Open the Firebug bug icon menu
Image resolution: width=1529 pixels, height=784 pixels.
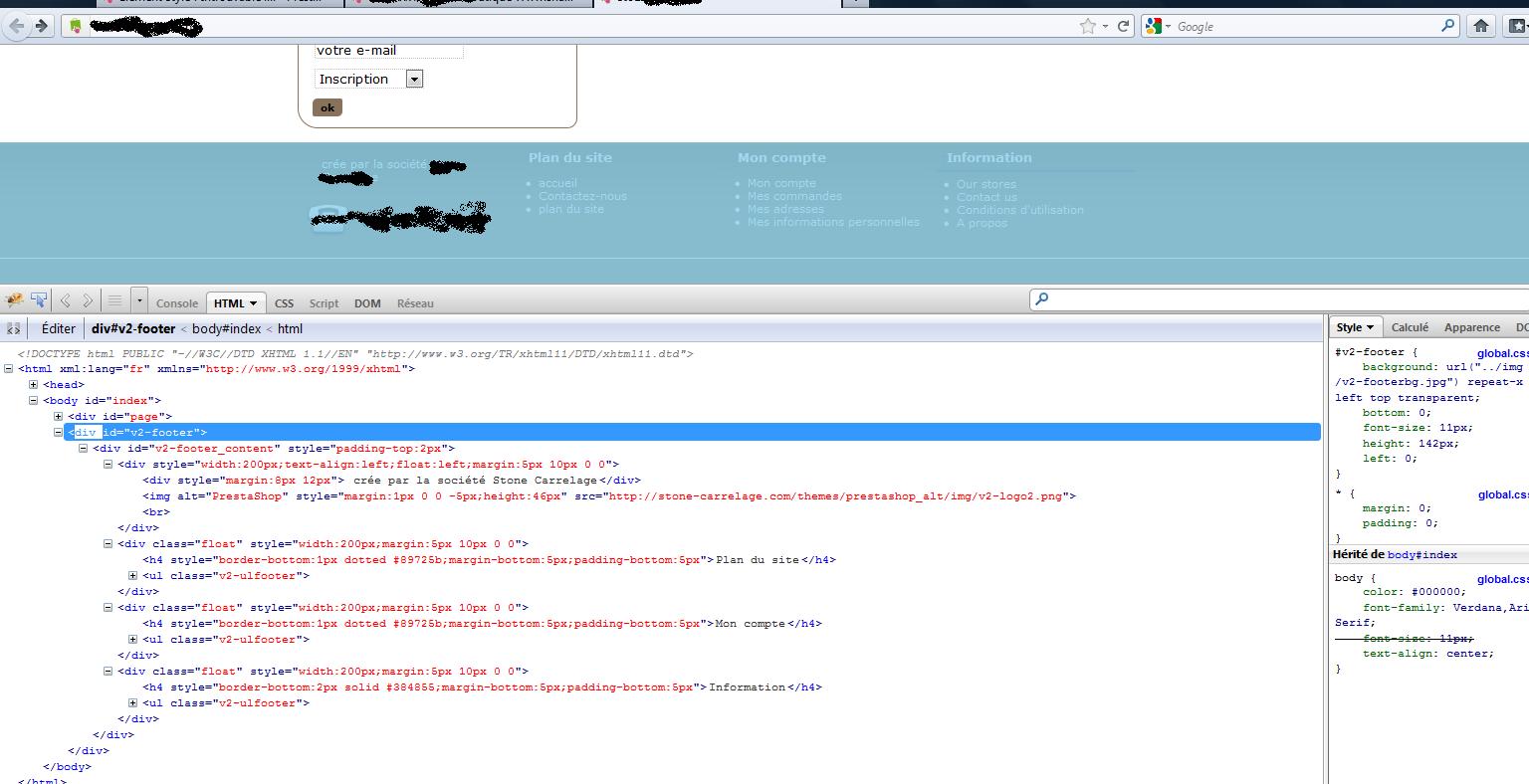point(14,300)
